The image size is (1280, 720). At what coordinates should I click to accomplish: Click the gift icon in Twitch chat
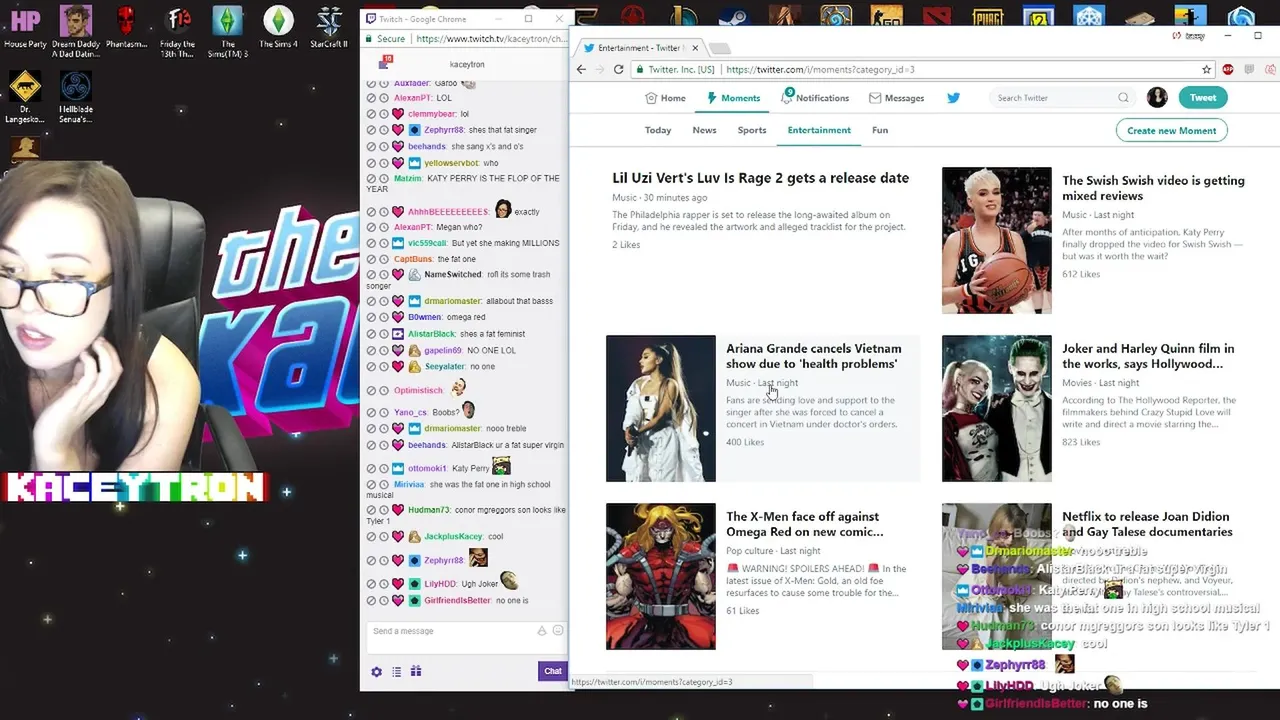pyautogui.click(x=416, y=671)
